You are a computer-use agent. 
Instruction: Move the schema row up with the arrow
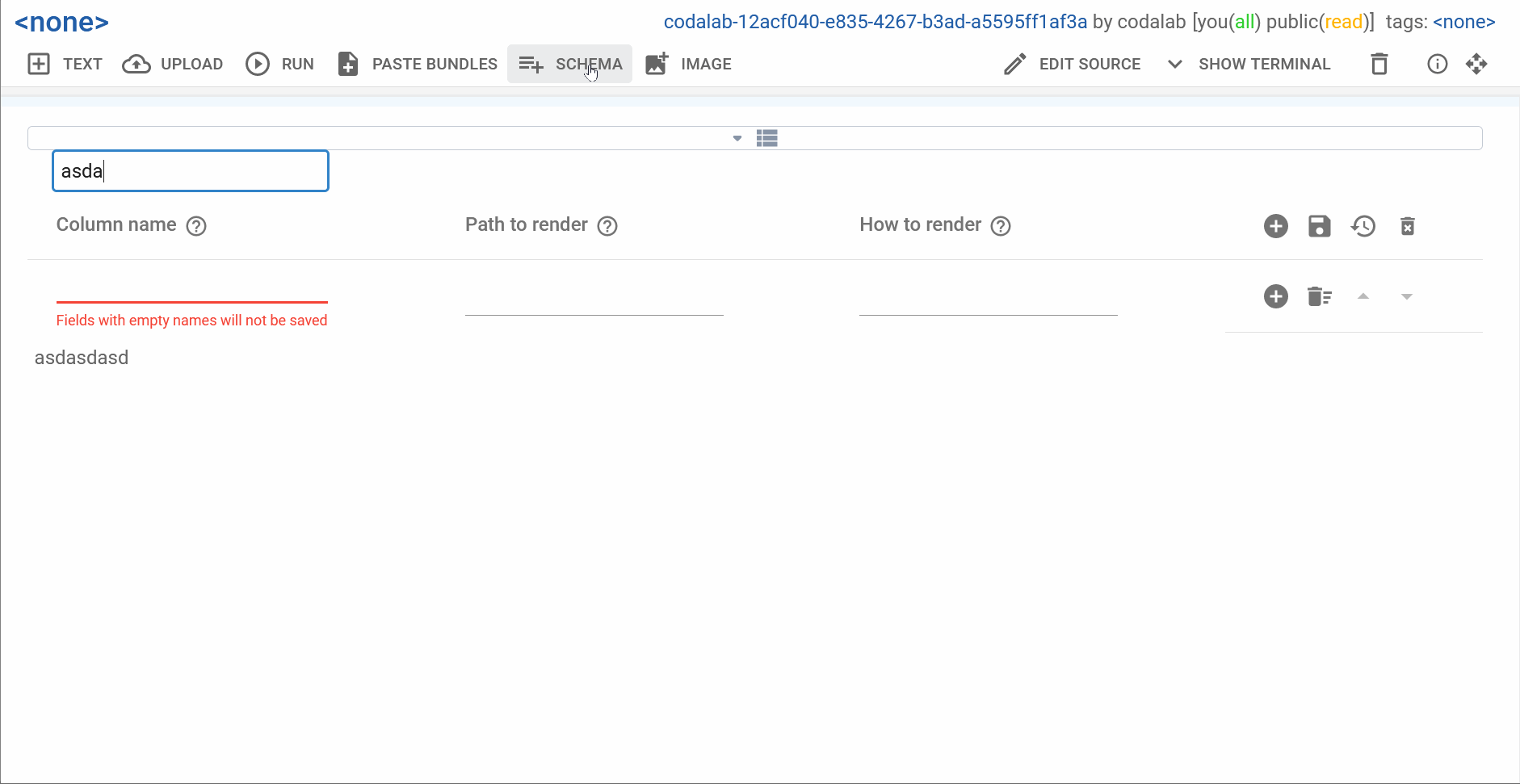[1364, 296]
